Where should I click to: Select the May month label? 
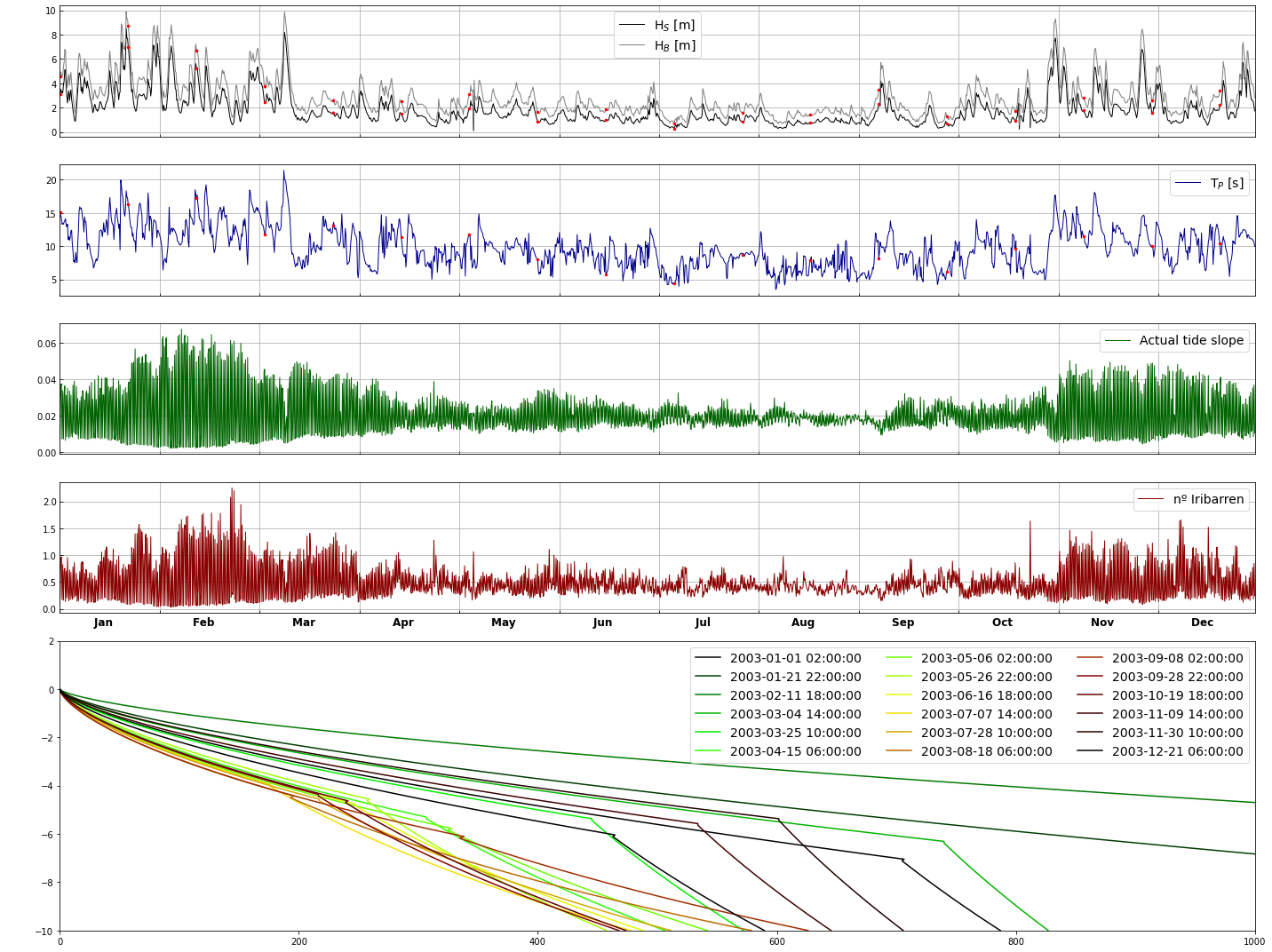click(504, 623)
